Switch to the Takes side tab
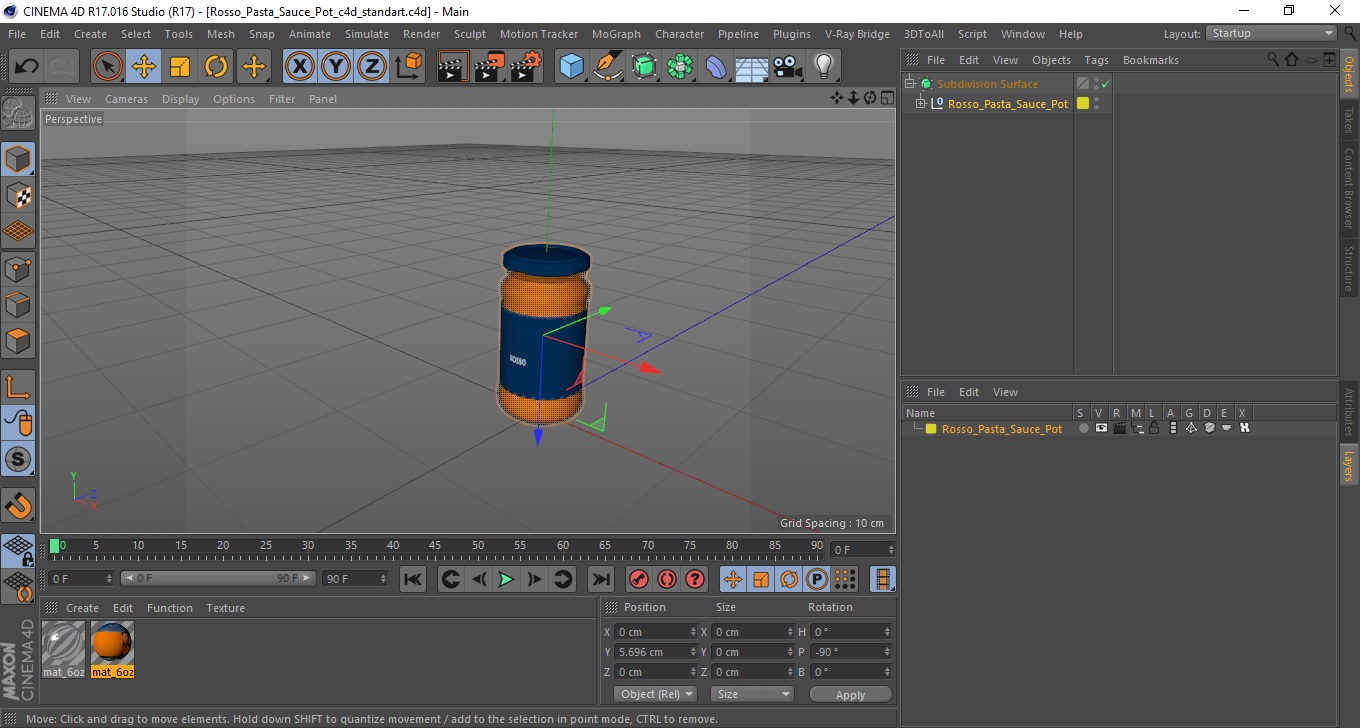Image resolution: width=1360 pixels, height=728 pixels. (1348, 120)
